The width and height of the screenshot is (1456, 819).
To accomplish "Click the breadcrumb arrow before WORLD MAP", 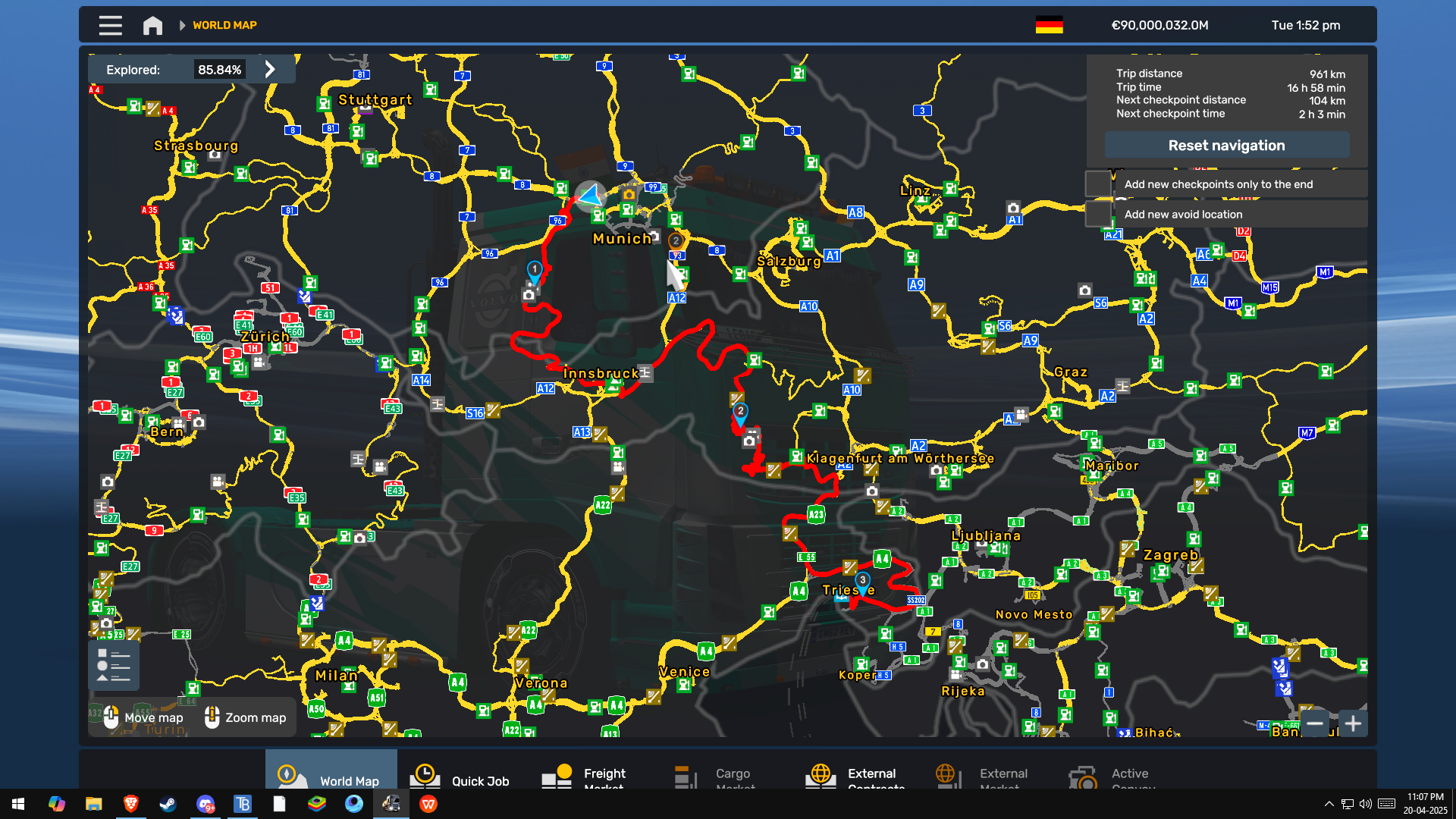I will point(182,25).
